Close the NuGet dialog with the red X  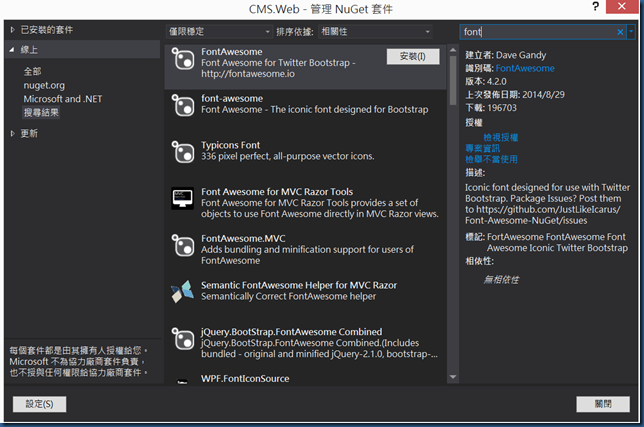[622, 7]
